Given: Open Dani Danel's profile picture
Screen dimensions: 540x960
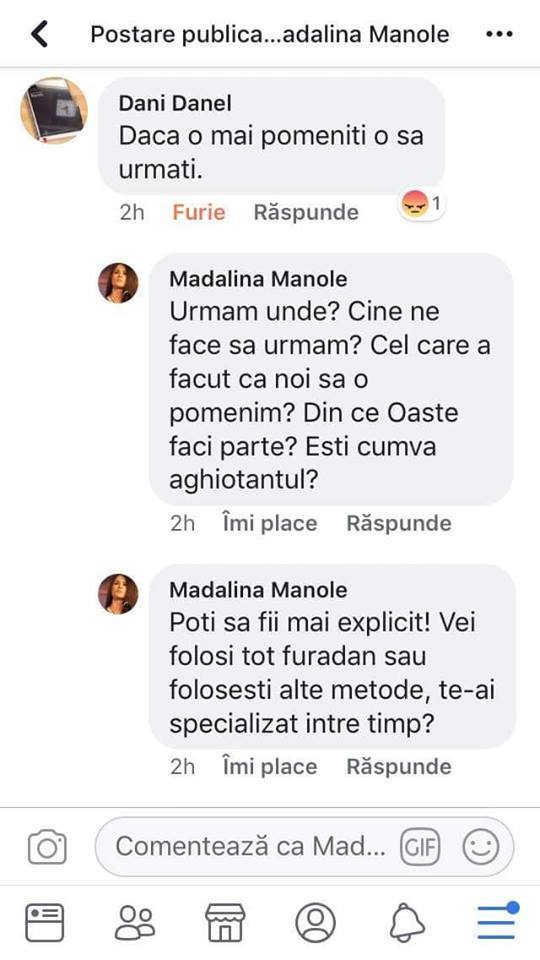Looking at the screenshot, I should 54,110.
